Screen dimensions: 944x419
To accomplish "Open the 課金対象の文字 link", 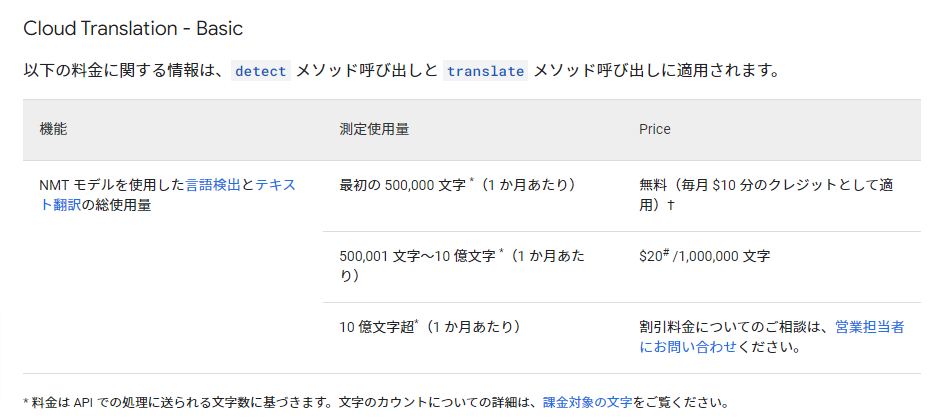I will point(587,402).
